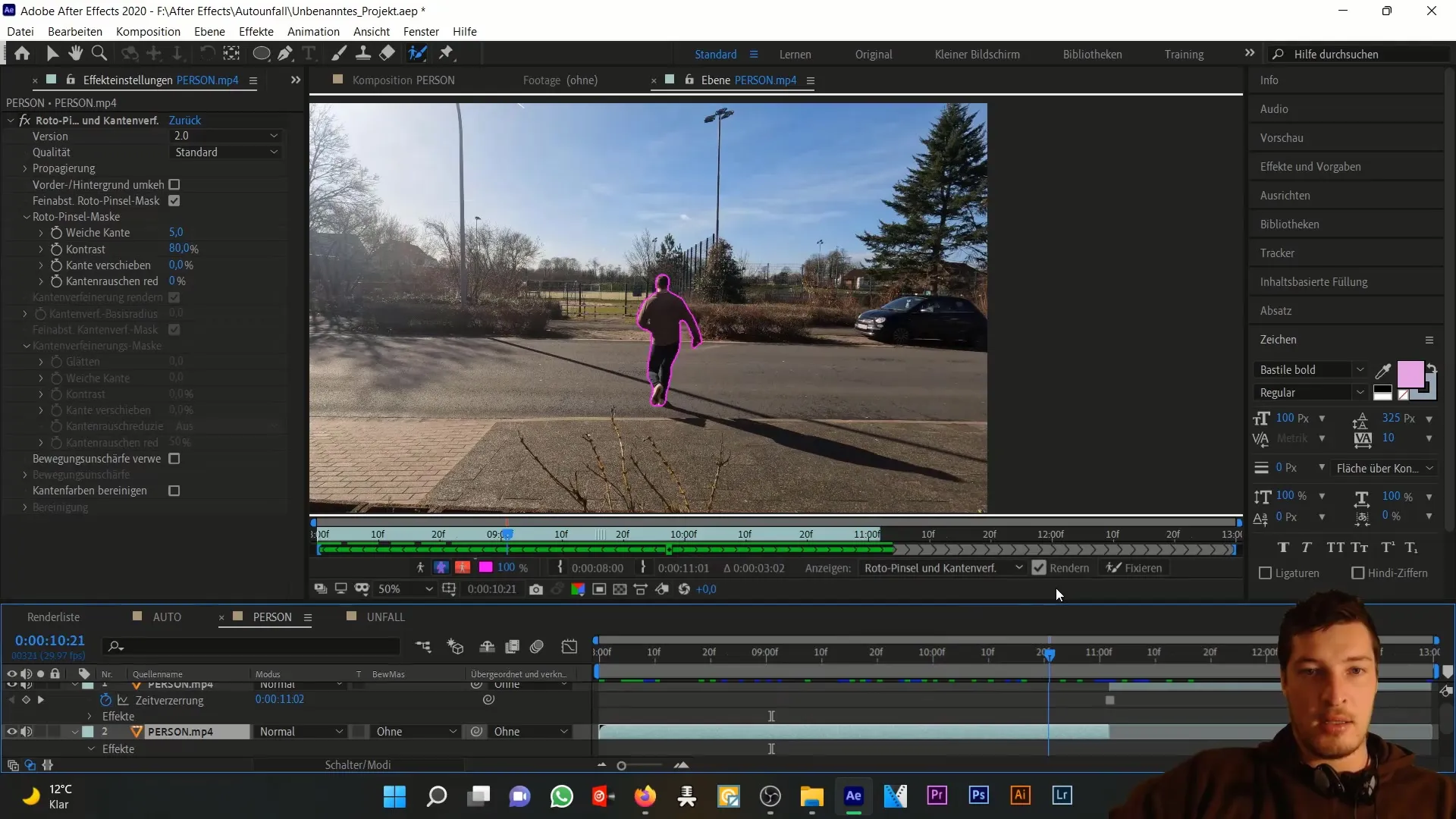Adjust timeline zoom slider handle
The width and height of the screenshot is (1456, 819).
click(621, 766)
